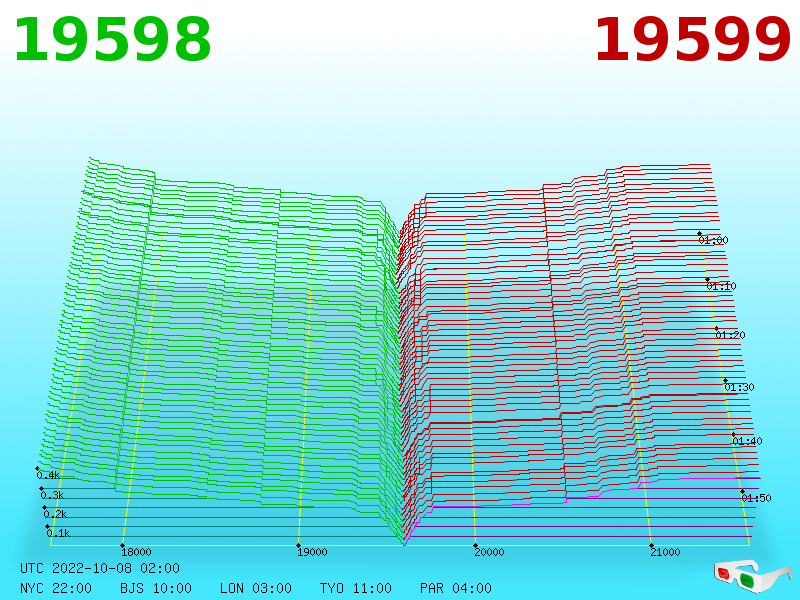This screenshot has width=800, height=600.
Task: Click the 0.2k volume axis label
Action: [x=55, y=514]
